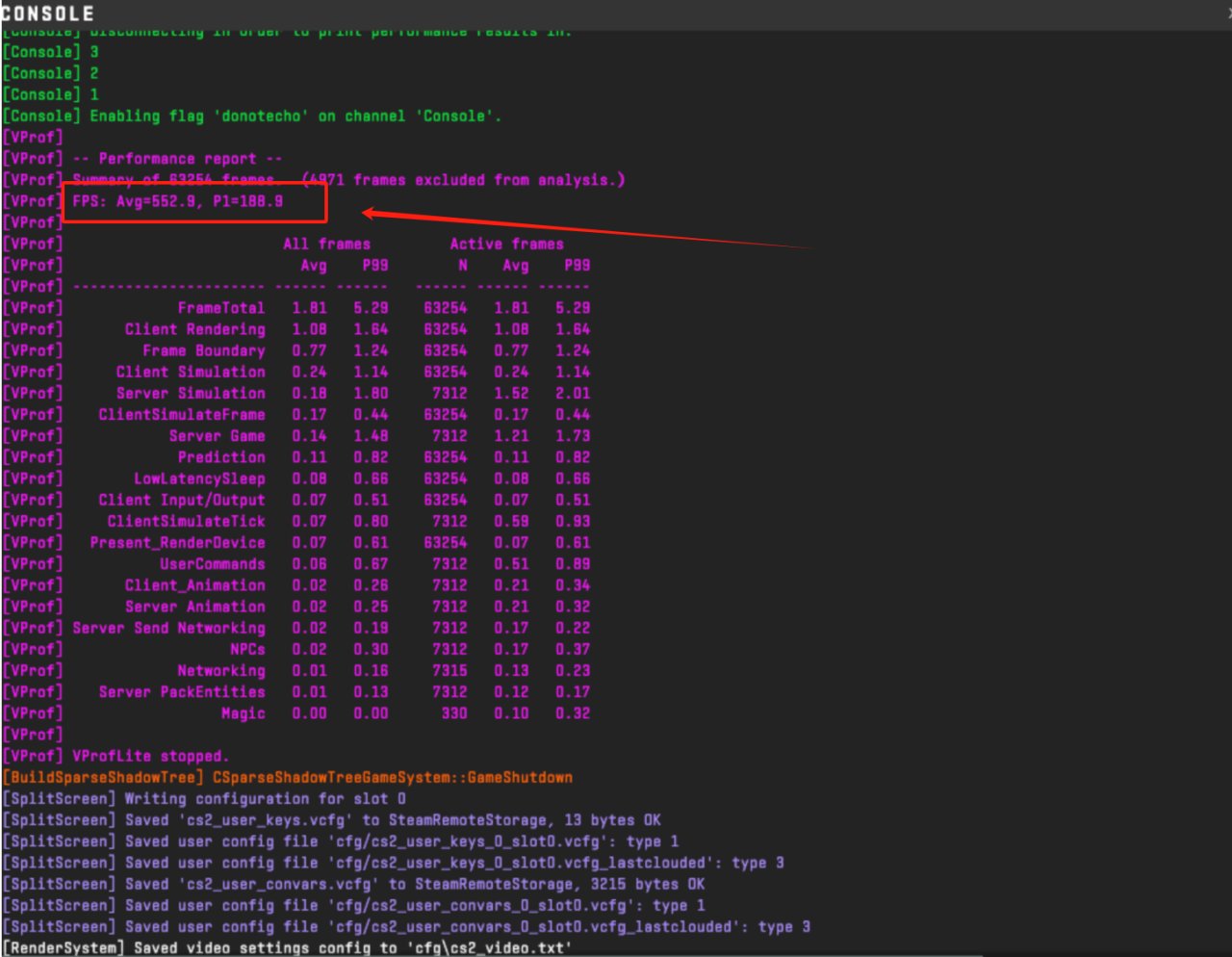1232x957 pixels.
Task: Select the 'Magic' row label
Action: point(243,713)
